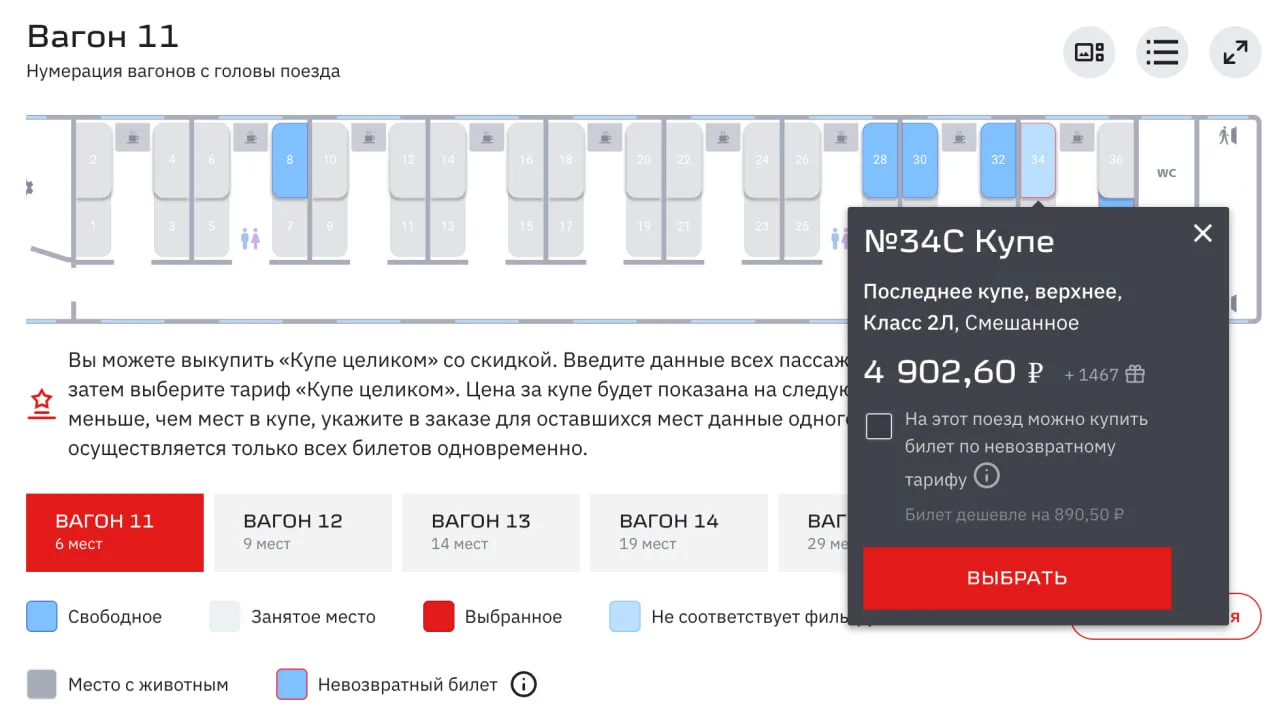Show info for Невозвратный билет legend entry
This screenshot has width=1280, height=726.
[524, 685]
